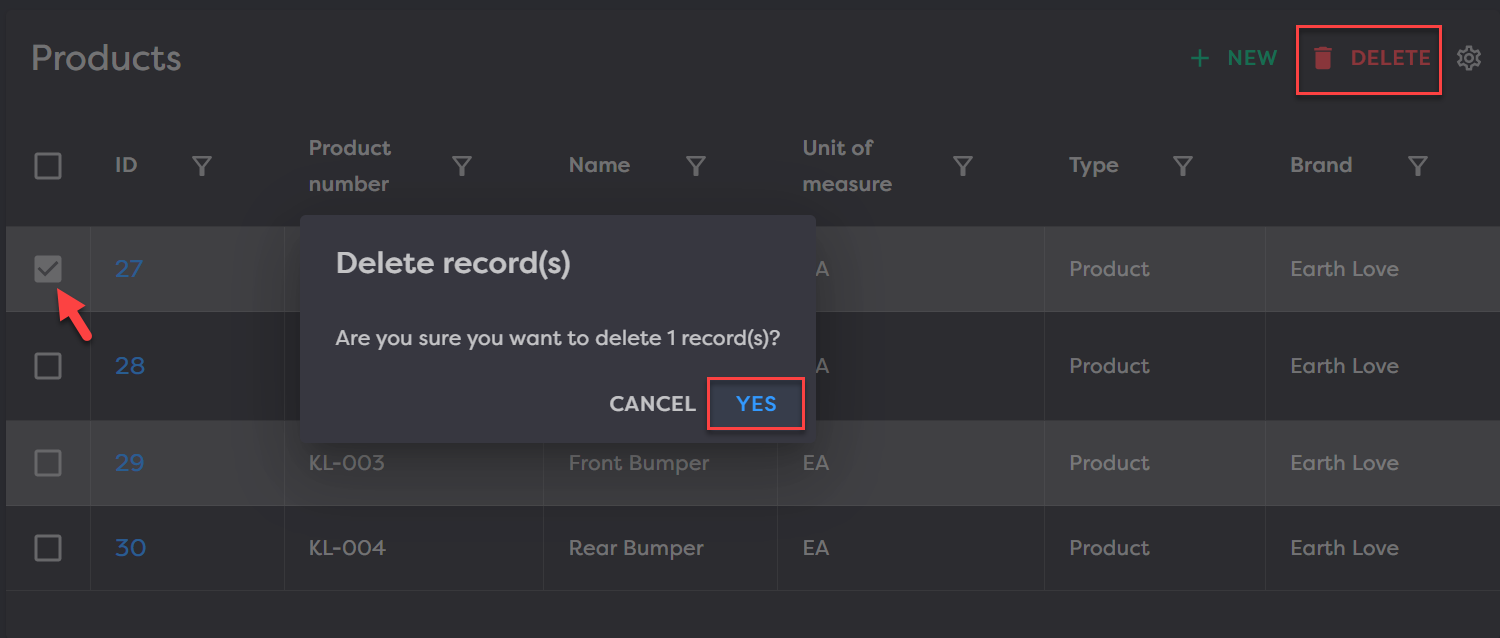
Task: Open the Unit of measure filter
Action: (962, 166)
